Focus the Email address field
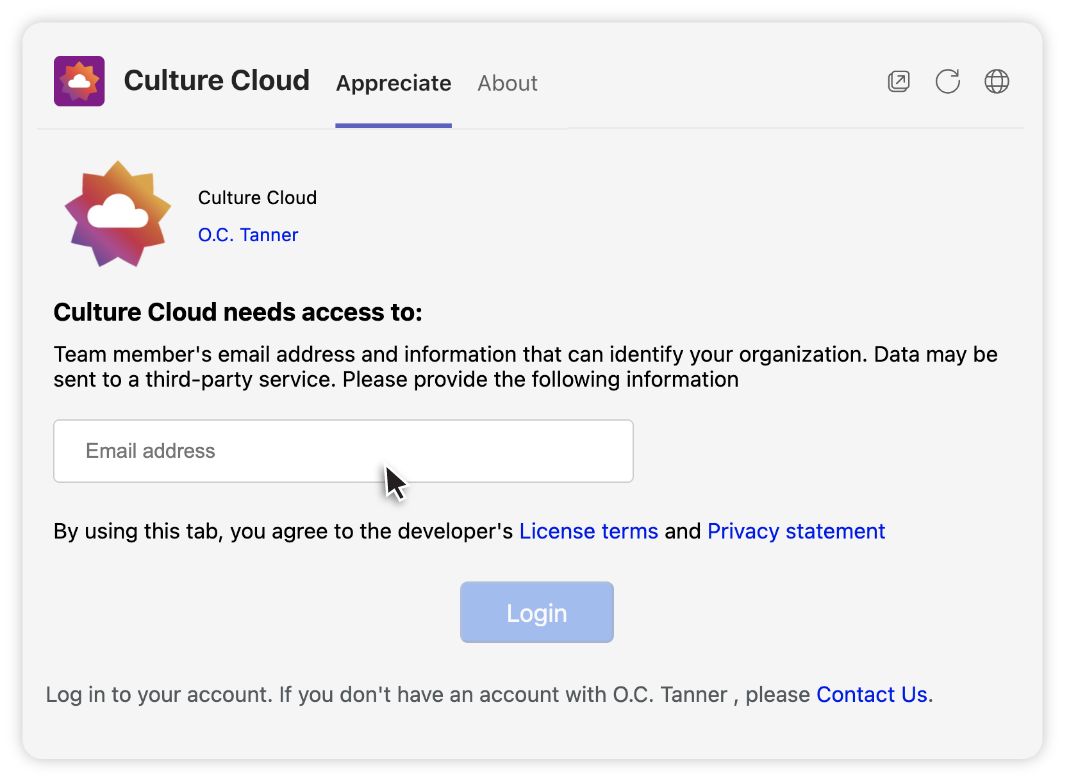1065x782 pixels. pos(344,451)
